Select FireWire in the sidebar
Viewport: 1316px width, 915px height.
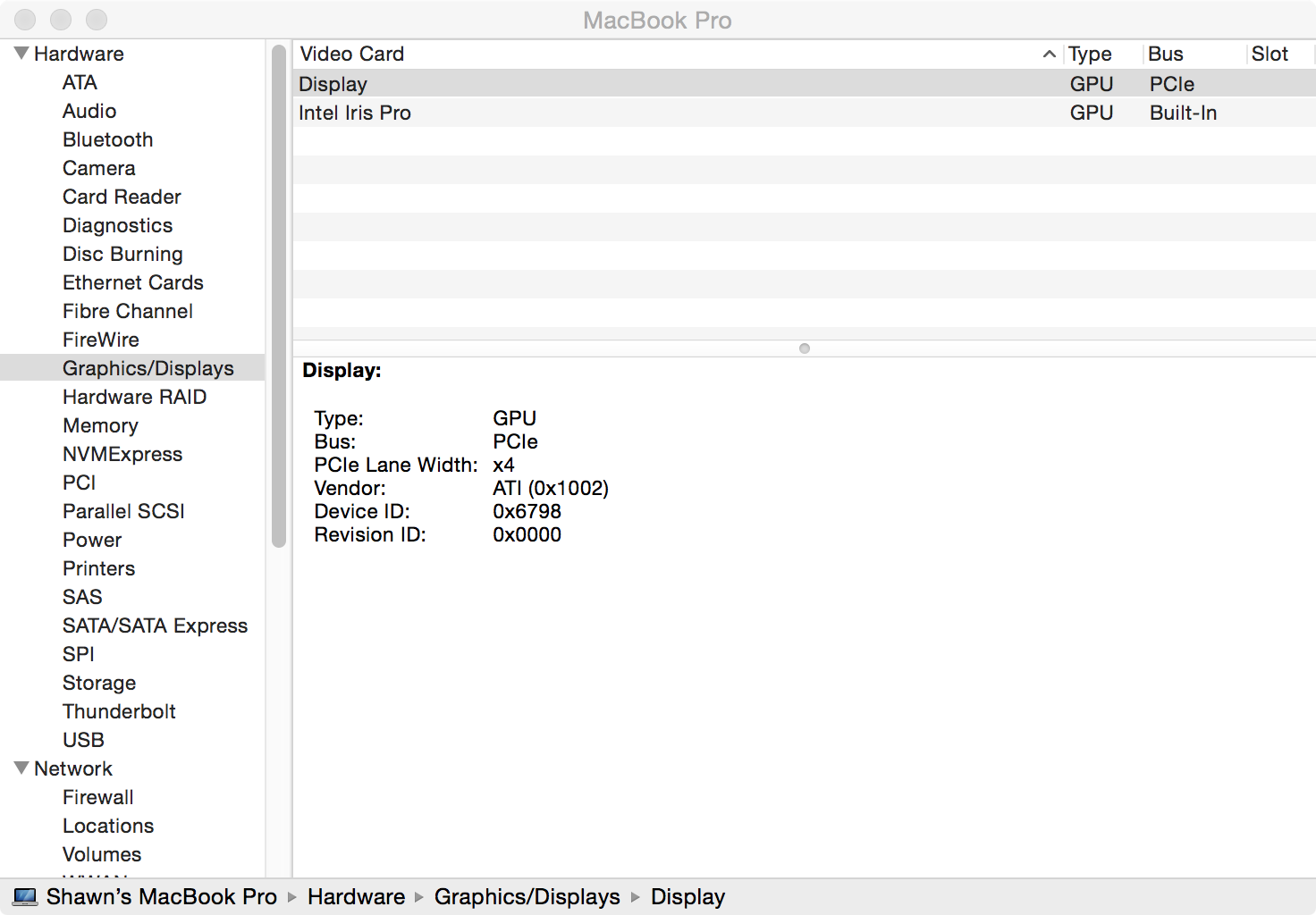(101, 340)
